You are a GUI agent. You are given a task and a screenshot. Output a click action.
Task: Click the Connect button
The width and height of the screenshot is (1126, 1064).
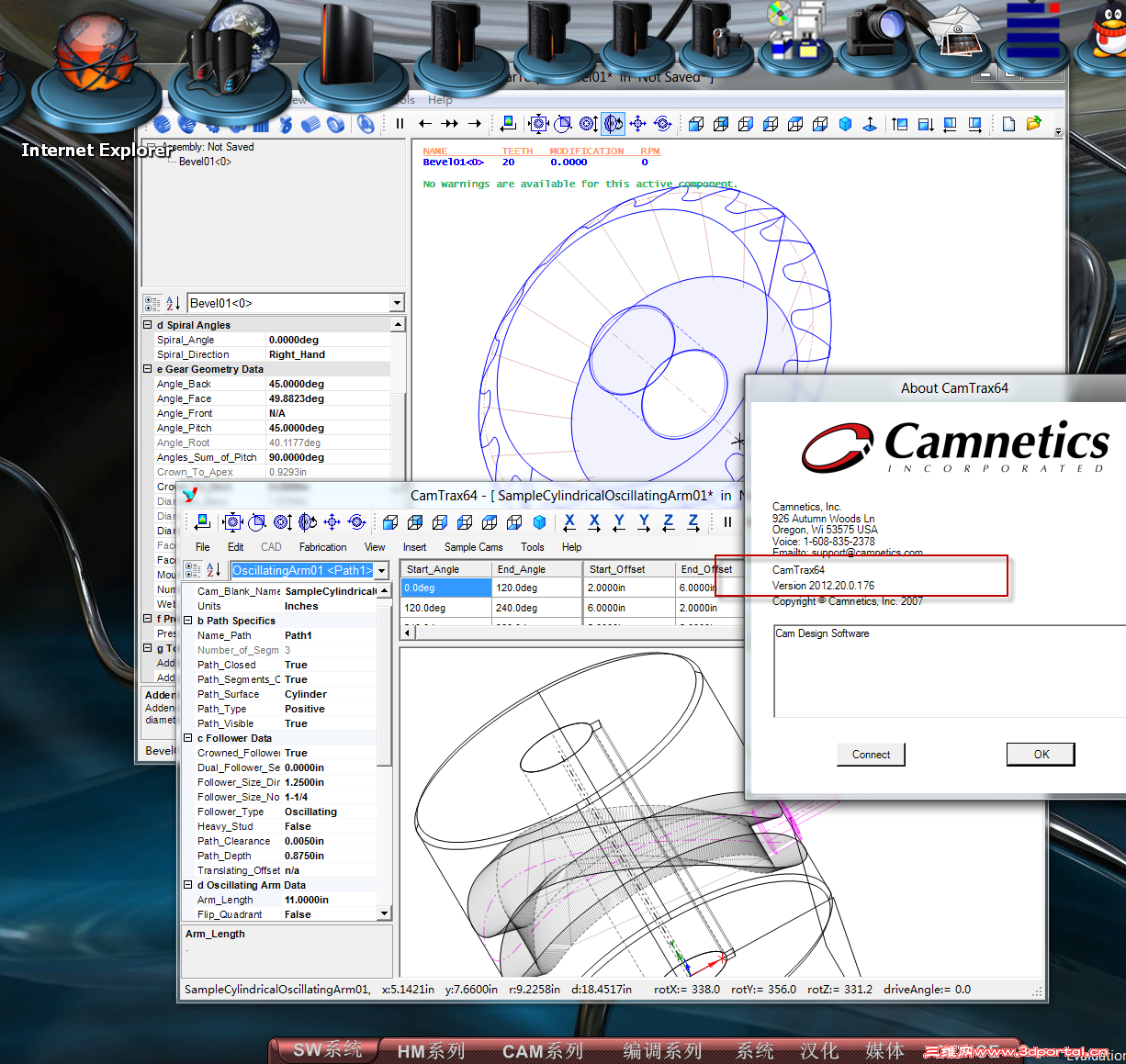pos(871,755)
